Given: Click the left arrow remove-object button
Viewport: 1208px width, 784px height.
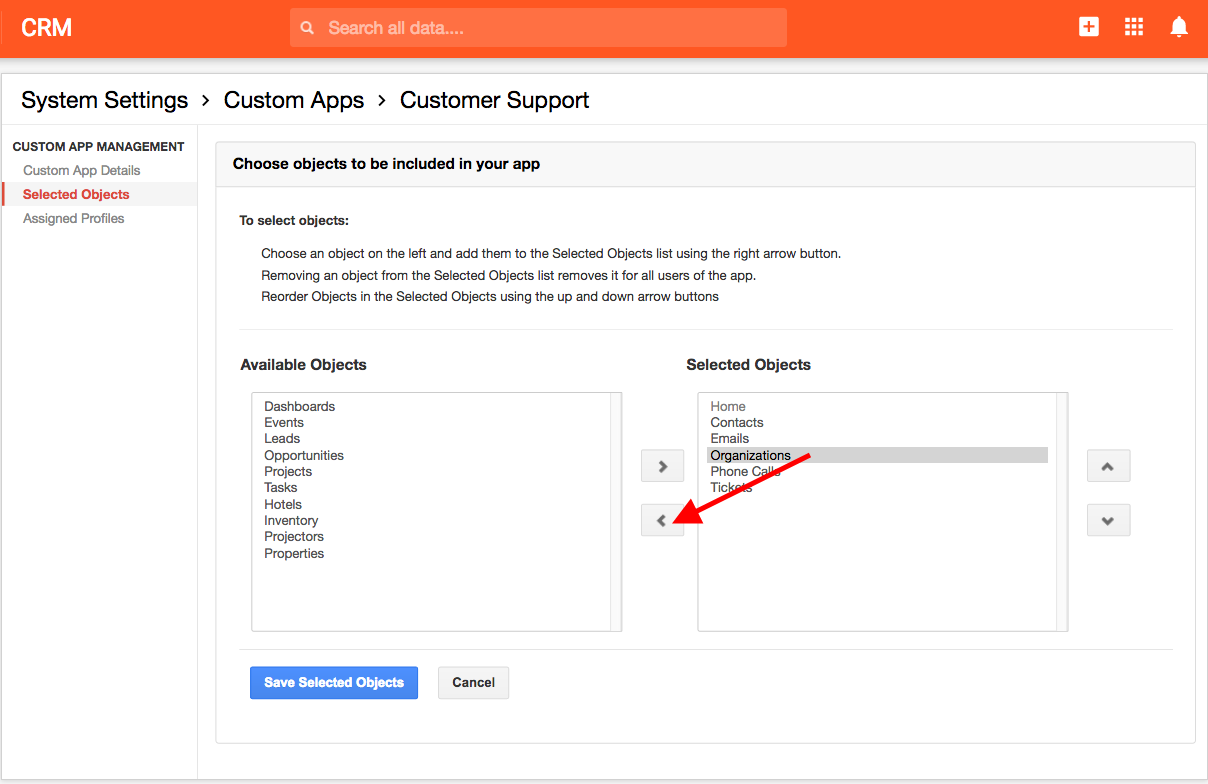Looking at the screenshot, I should [x=662, y=520].
